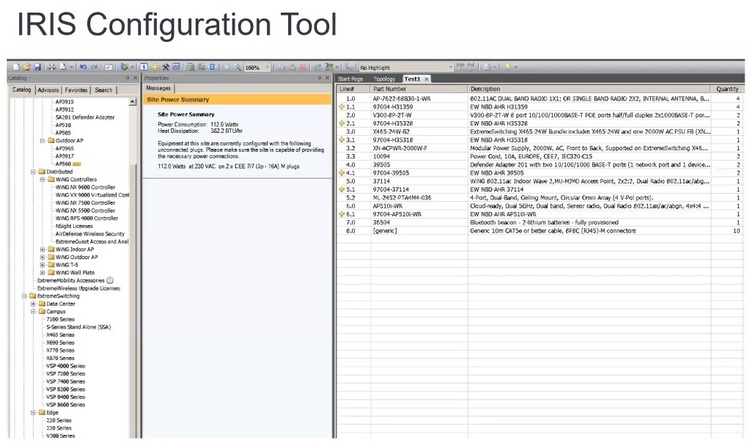The height and width of the screenshot is (443, 750).
Task: Collapse the WiNG Controllers node
Action: [x=43, y=179]
